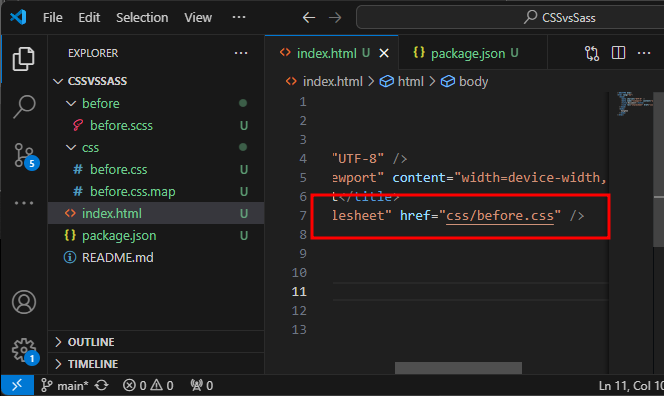The height and width of the screenshot is (396, 664).
Task: Click the "UTF-8" text on line 4
Action: [x=358, y=158]
